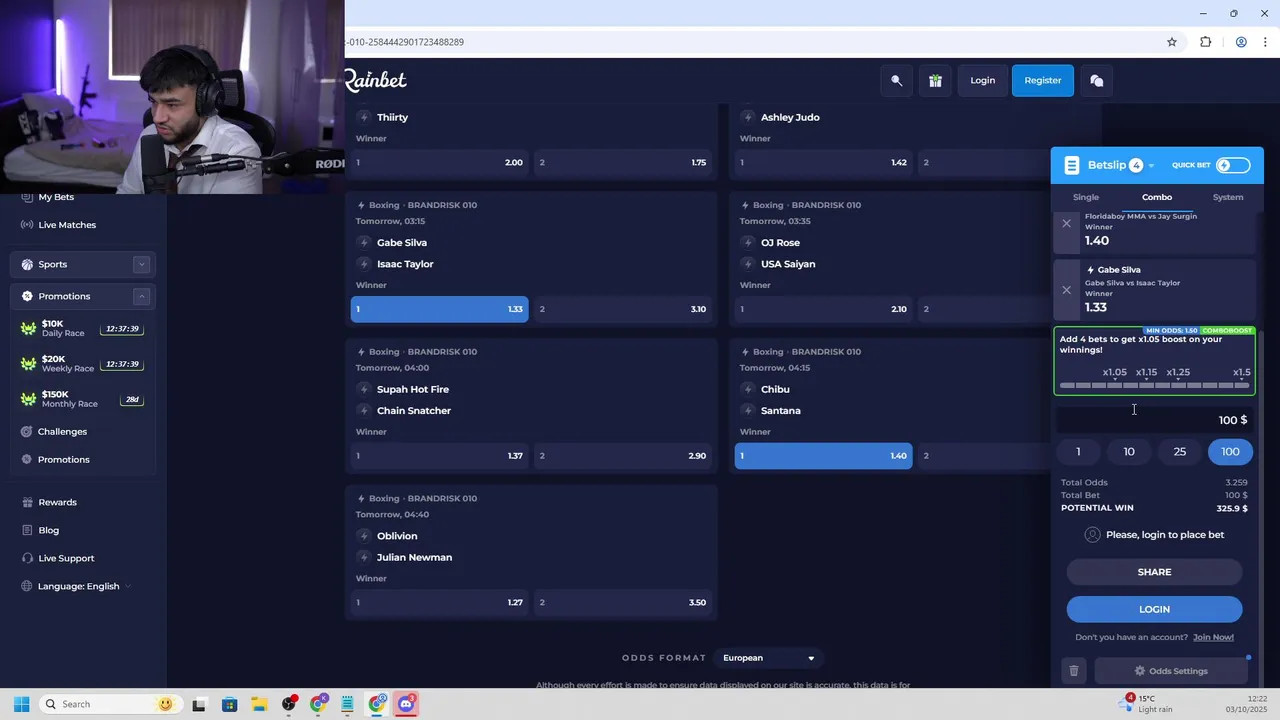
Task: Click the browser address bar
Action: coord(750,42)
